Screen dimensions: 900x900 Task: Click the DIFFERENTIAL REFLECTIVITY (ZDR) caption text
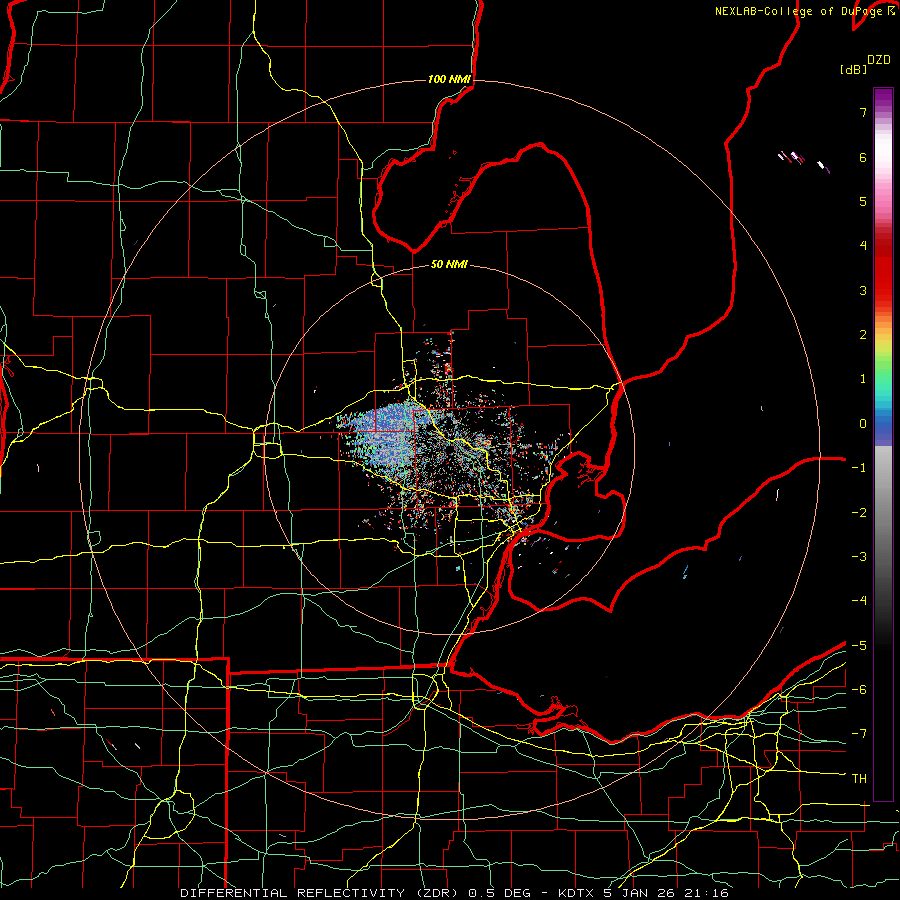point(319,893)
